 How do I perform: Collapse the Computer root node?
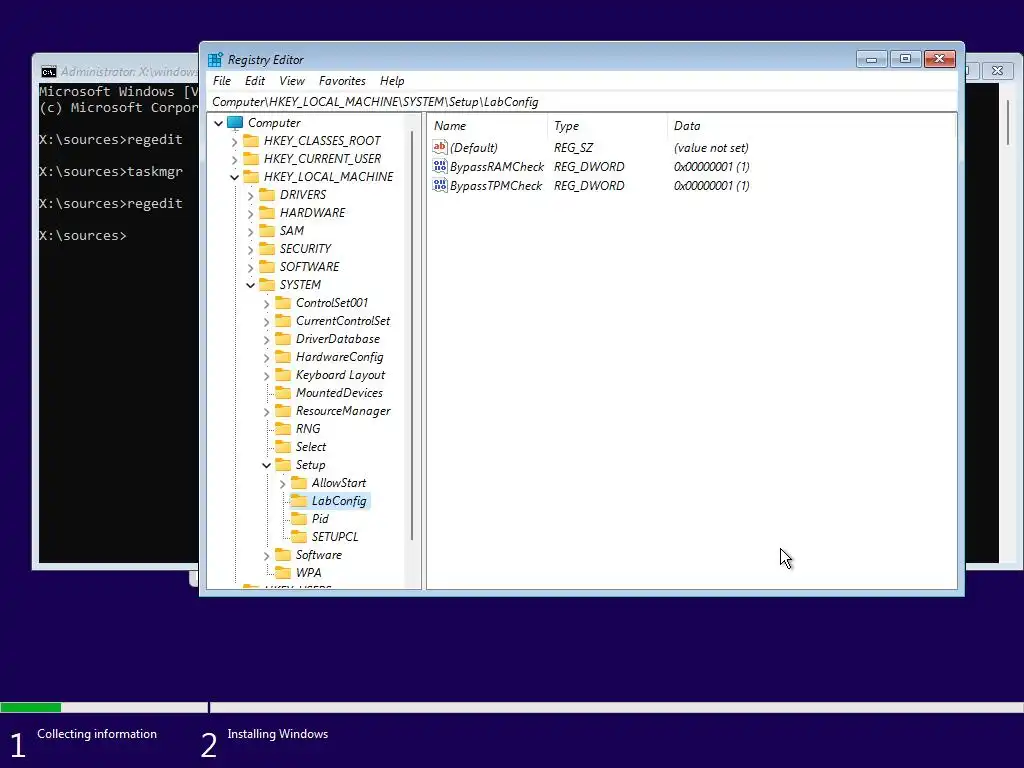(219, 123)
